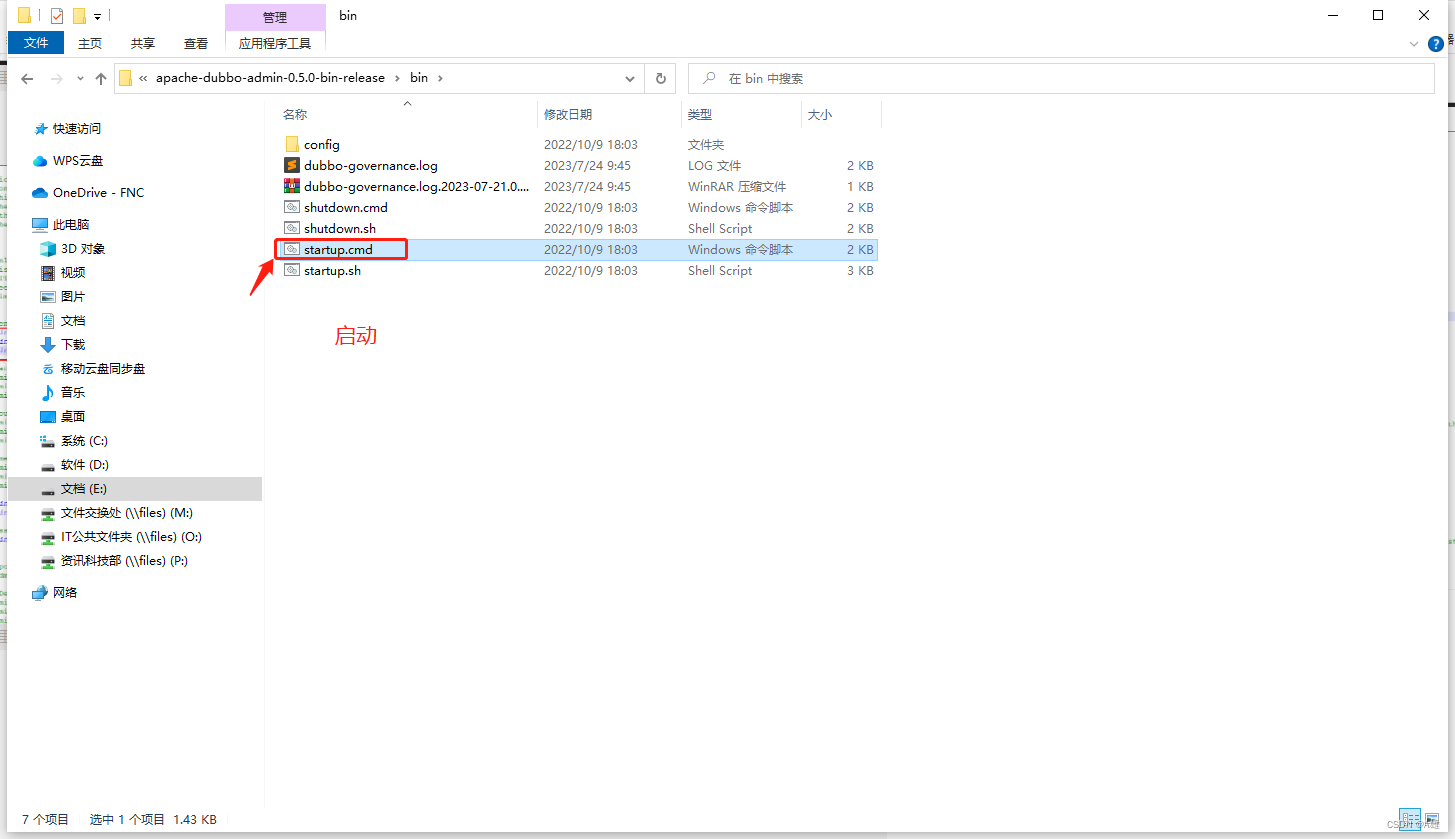Select file shutdown.sh
Image resolution: width=1455 pixels, height=839 pixels.
[340, 228]
